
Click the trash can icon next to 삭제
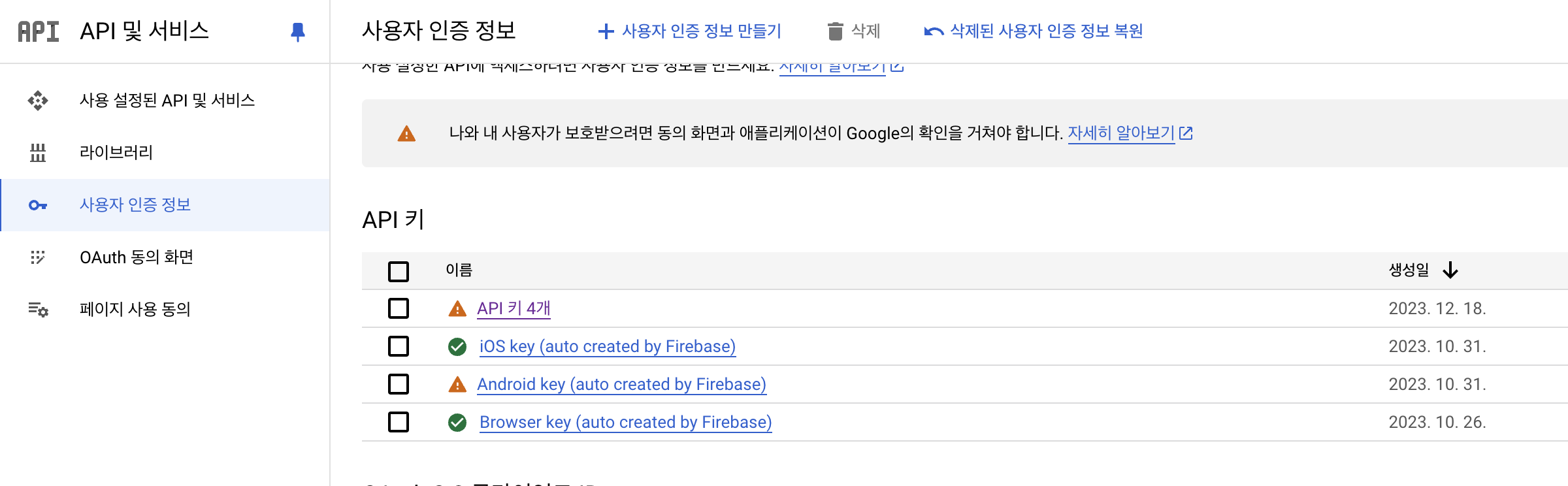click(x=835, y=31)
